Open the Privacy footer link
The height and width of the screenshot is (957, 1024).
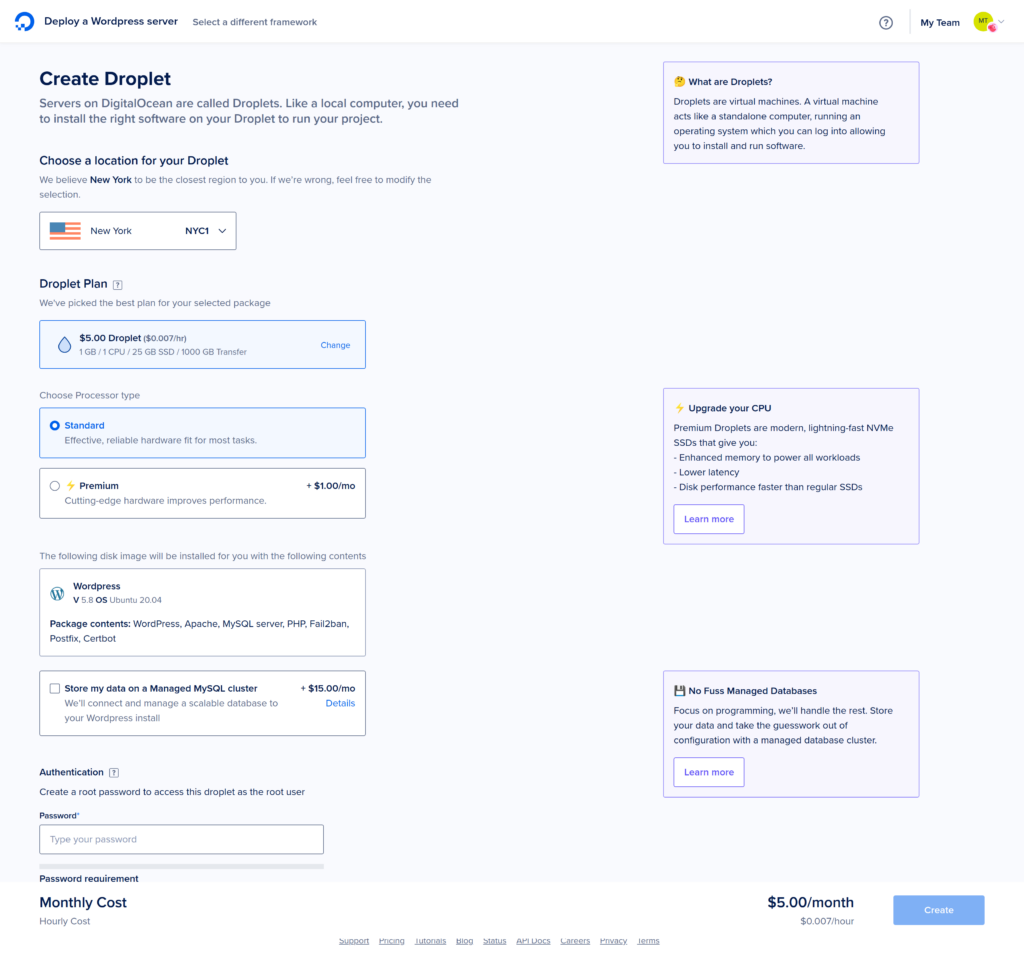(613, 941)
